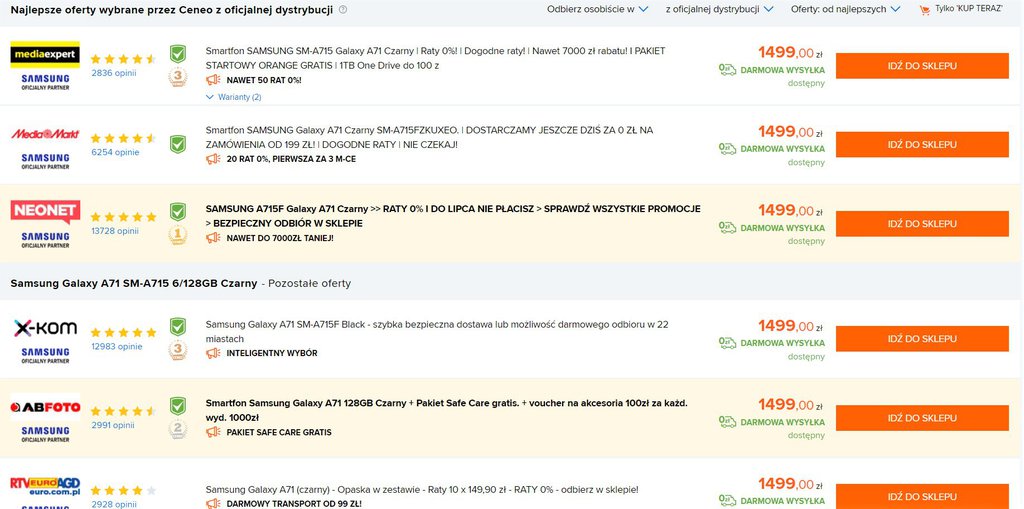This screenshot has height=509, width=1024.
Task: Click the green trust shield for x-kom
Action: click(x=177, y=326)
